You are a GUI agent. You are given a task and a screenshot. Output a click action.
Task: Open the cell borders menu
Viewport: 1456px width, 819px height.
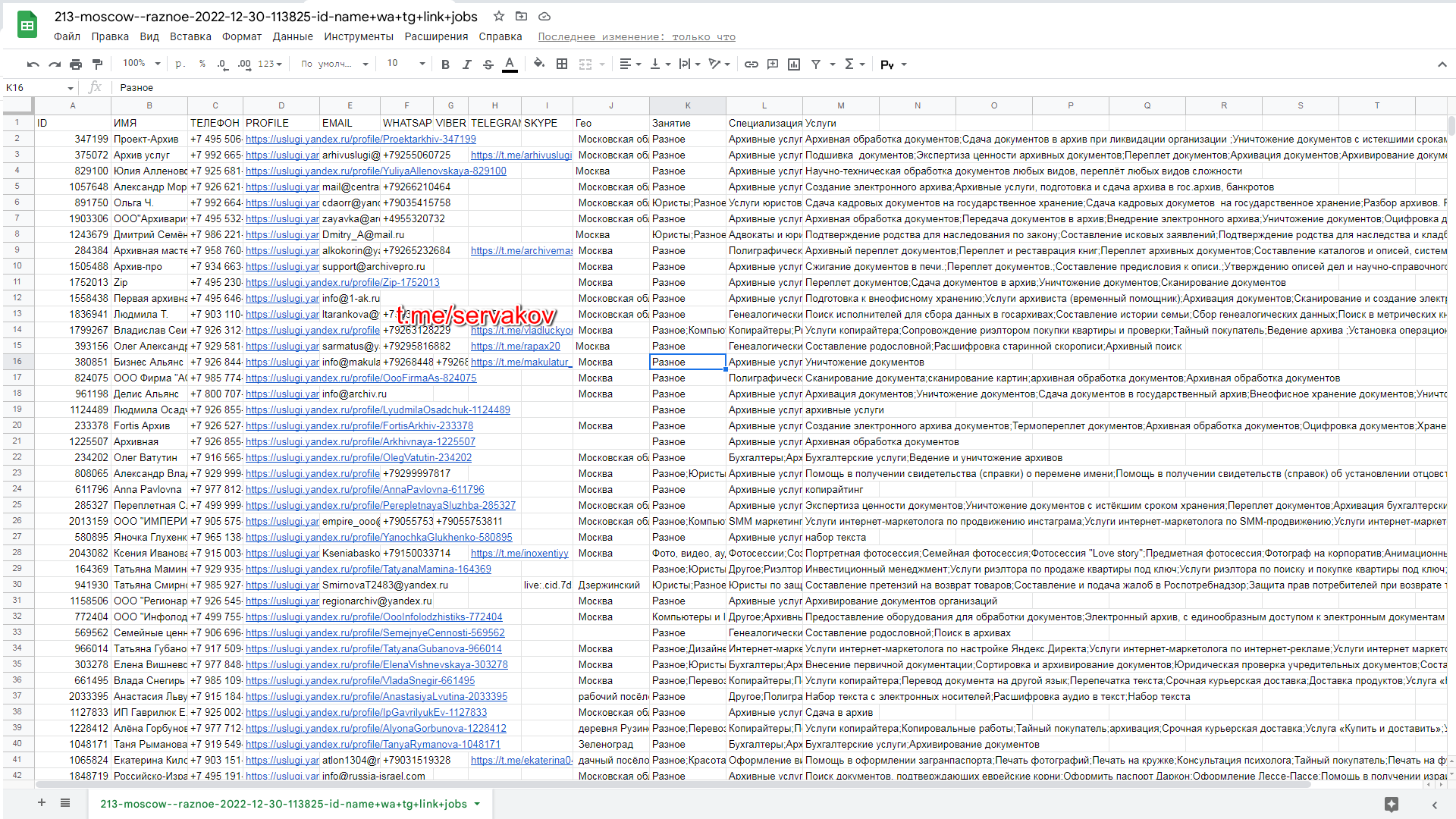tap(562, 64)
